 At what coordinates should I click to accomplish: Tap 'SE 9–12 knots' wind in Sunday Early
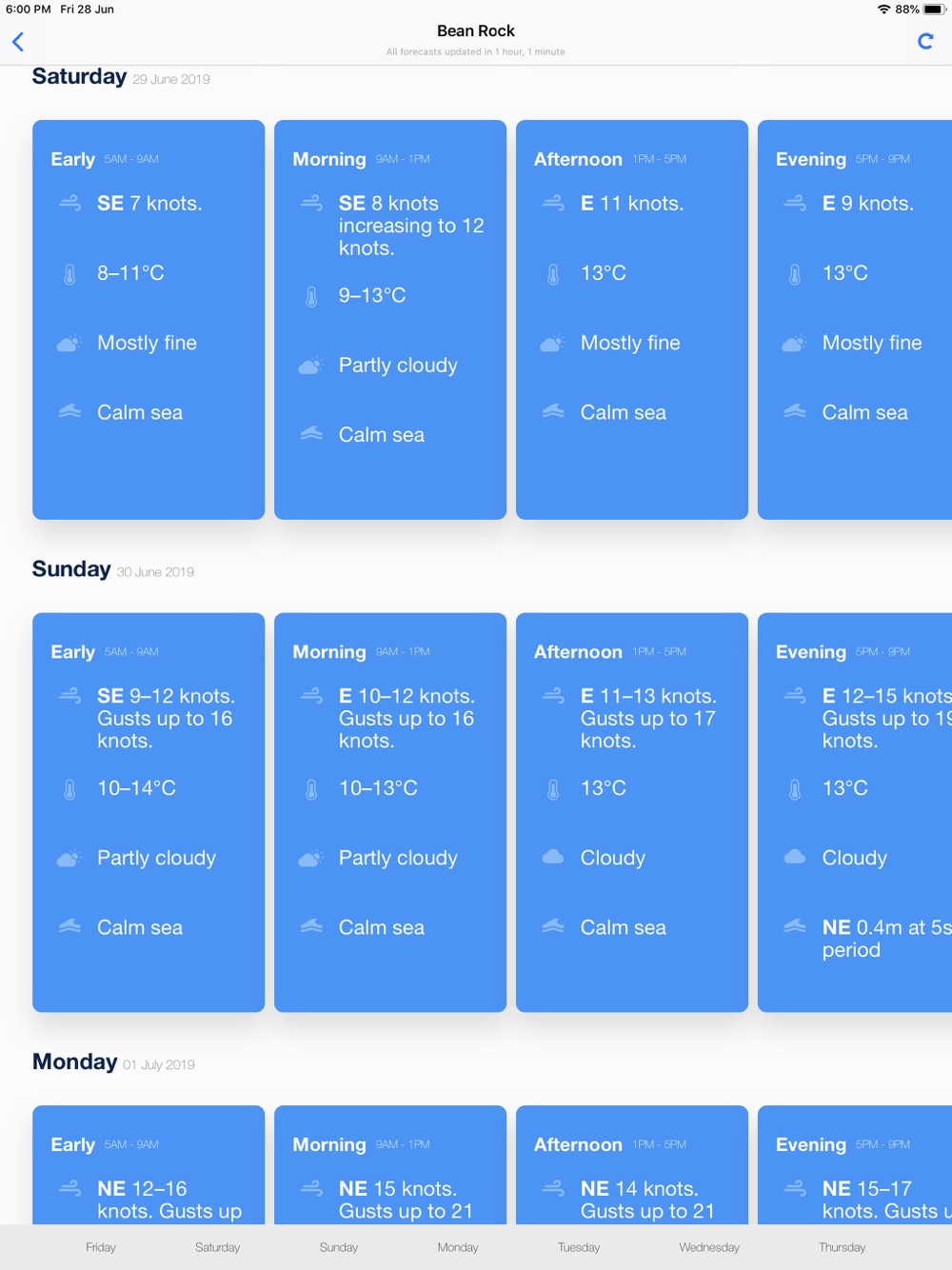167,696
